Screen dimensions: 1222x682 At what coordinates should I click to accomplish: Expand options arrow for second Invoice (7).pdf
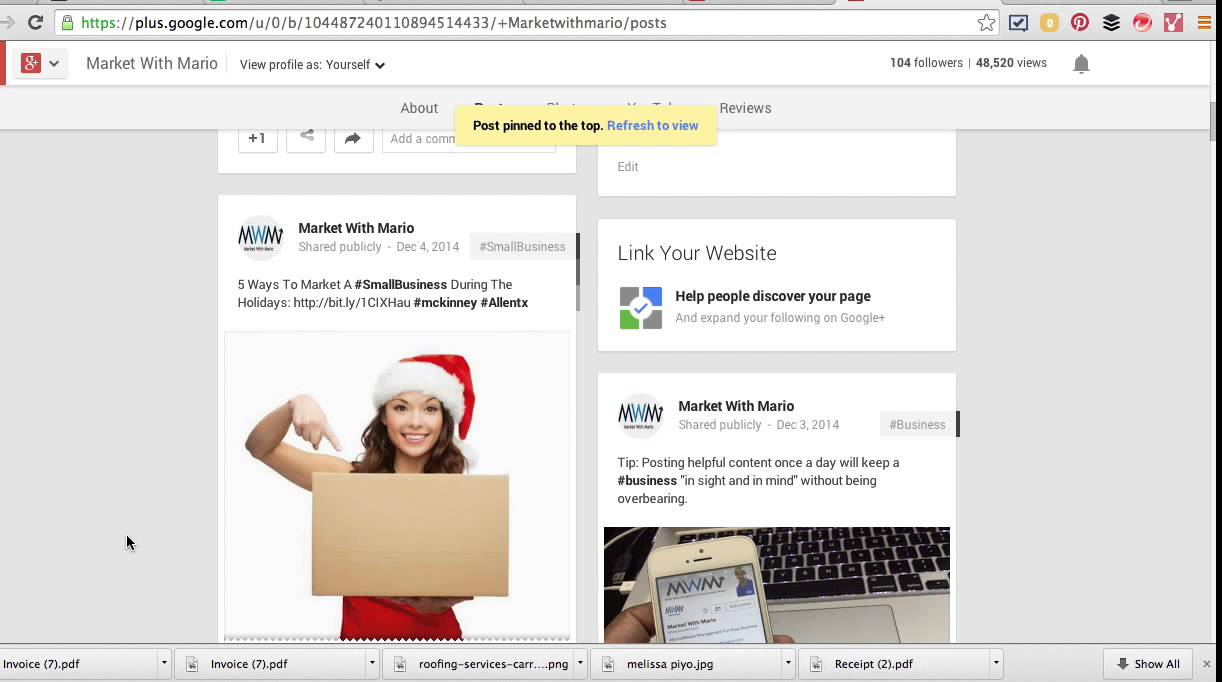(372, 663)
